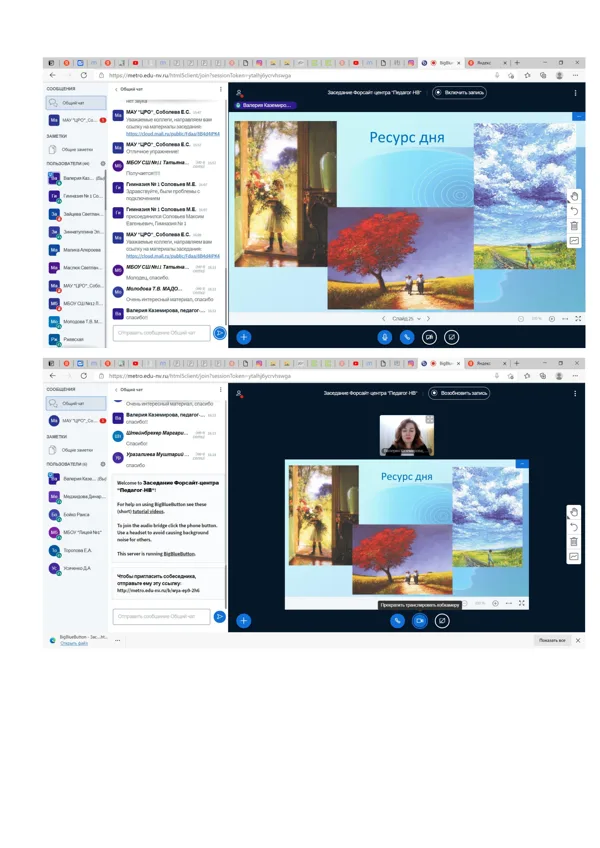Open "tutorial videos" link in welcome message
This screenshot has width=600, height=848.
click(149, 512)
